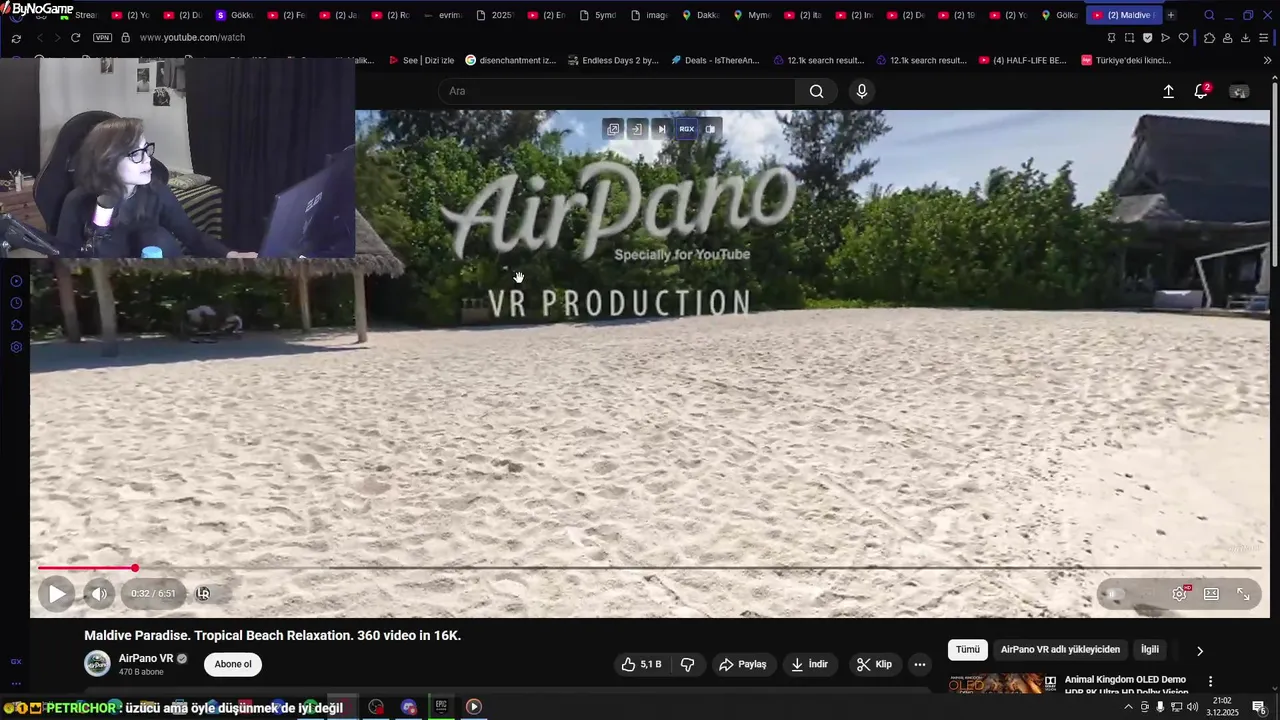
Task: Open YouTube notifications bell
Action: [x=1201, y=91]
